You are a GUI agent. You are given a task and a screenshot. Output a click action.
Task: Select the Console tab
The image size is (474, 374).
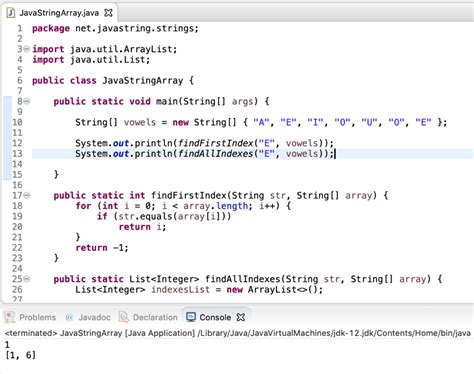[215, 317]
